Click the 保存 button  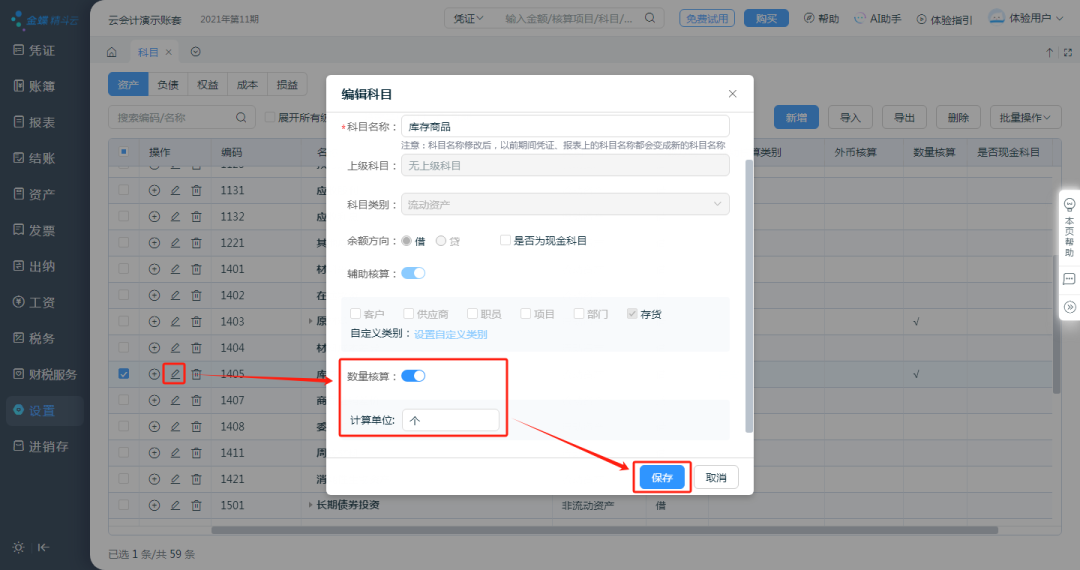662,477
